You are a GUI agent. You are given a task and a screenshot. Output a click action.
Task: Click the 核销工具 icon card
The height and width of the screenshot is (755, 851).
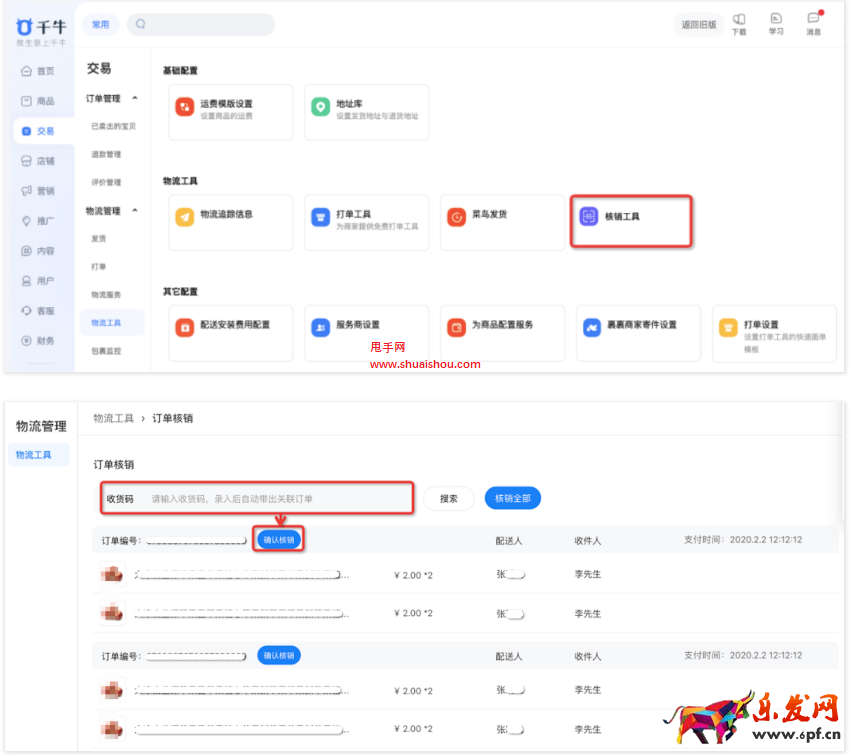pyautogui.click(x=589, y=216)
